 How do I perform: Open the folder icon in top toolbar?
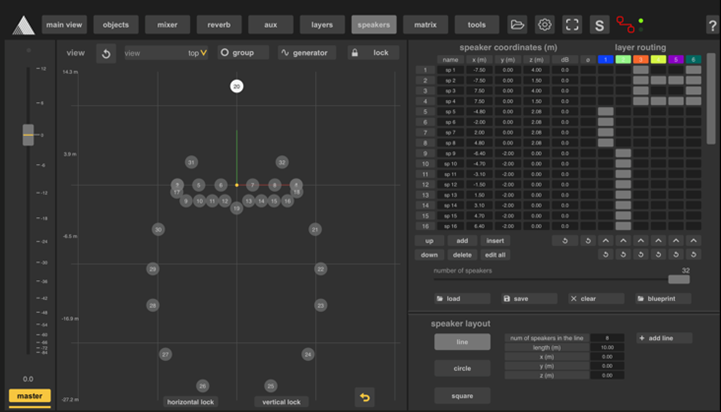pos(517,24)
